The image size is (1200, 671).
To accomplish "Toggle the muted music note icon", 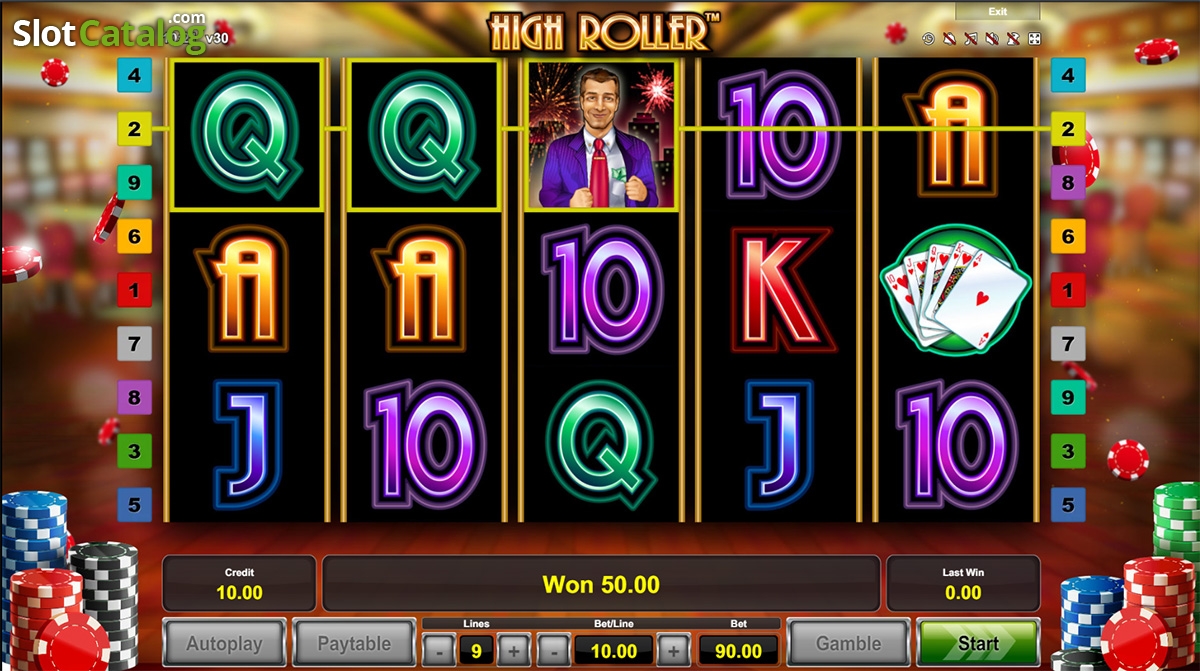I will click(971, 38).
